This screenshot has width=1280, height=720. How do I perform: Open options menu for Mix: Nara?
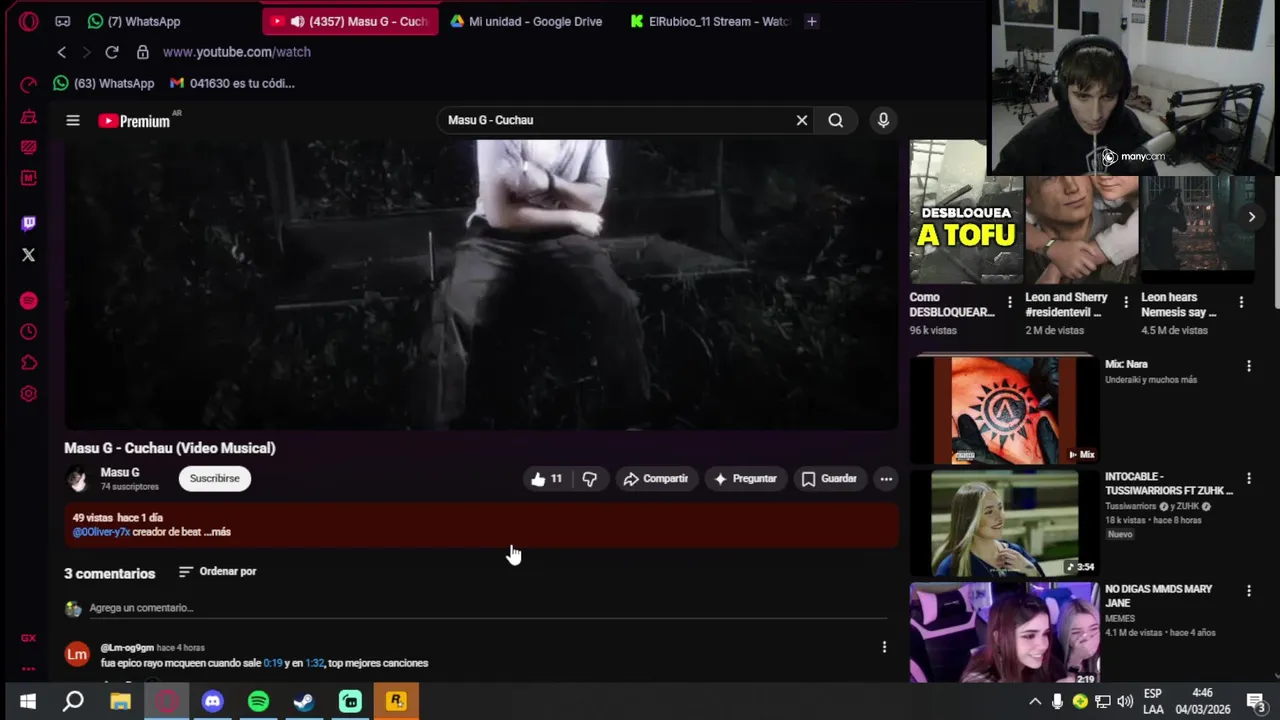click(x=1248, y=366)
